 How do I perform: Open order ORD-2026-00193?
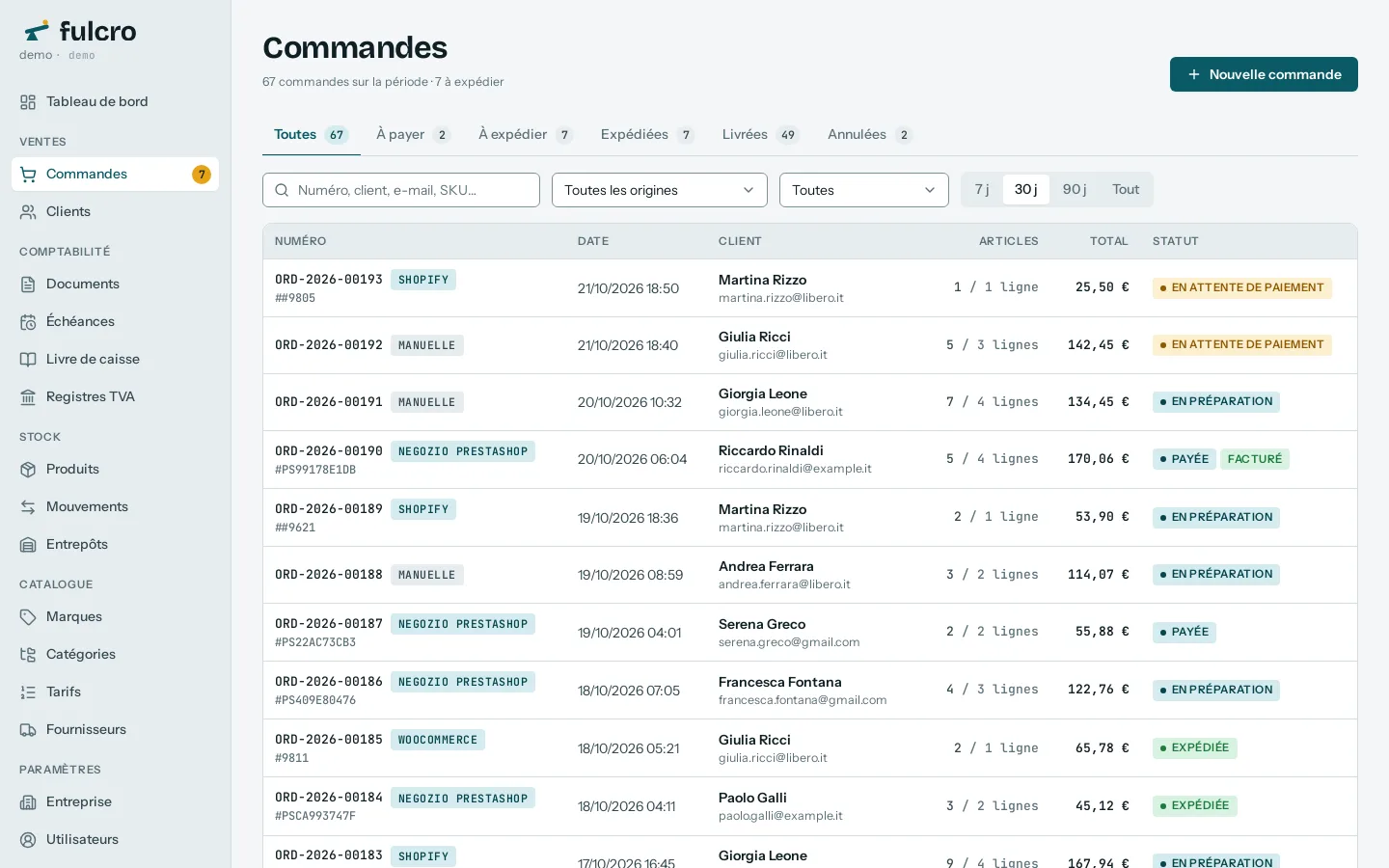click(329, 280)
